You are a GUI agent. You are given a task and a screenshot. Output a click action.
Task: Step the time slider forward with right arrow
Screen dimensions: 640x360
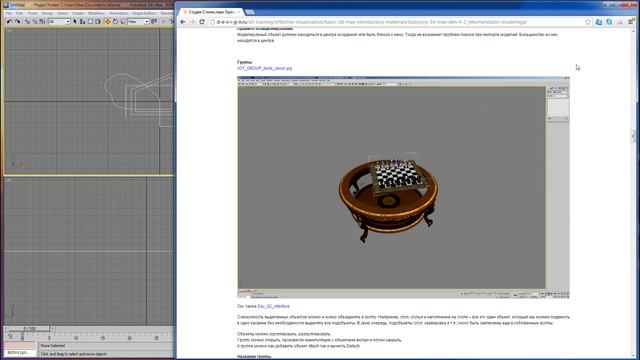click(53, 329)
